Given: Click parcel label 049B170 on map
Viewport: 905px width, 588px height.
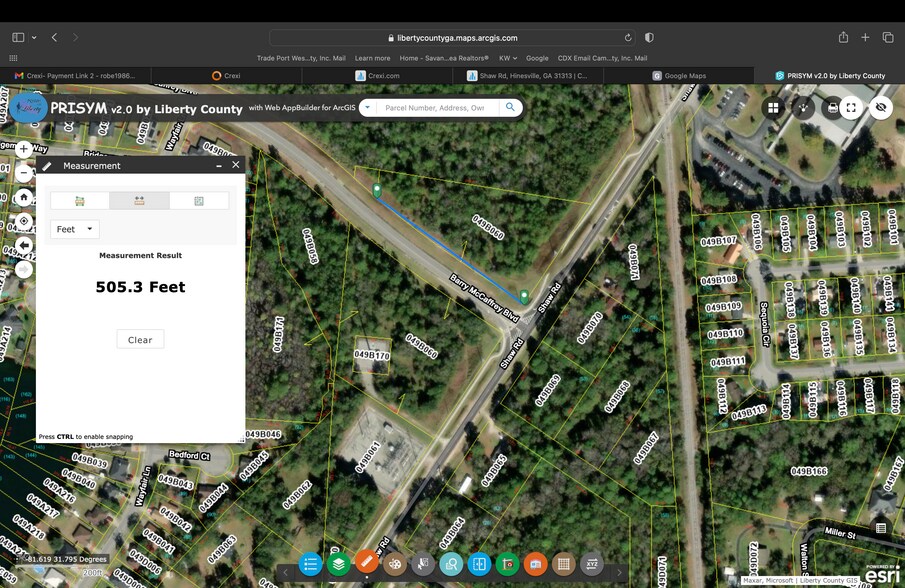Looking at the screenshot, I should 372,355.
